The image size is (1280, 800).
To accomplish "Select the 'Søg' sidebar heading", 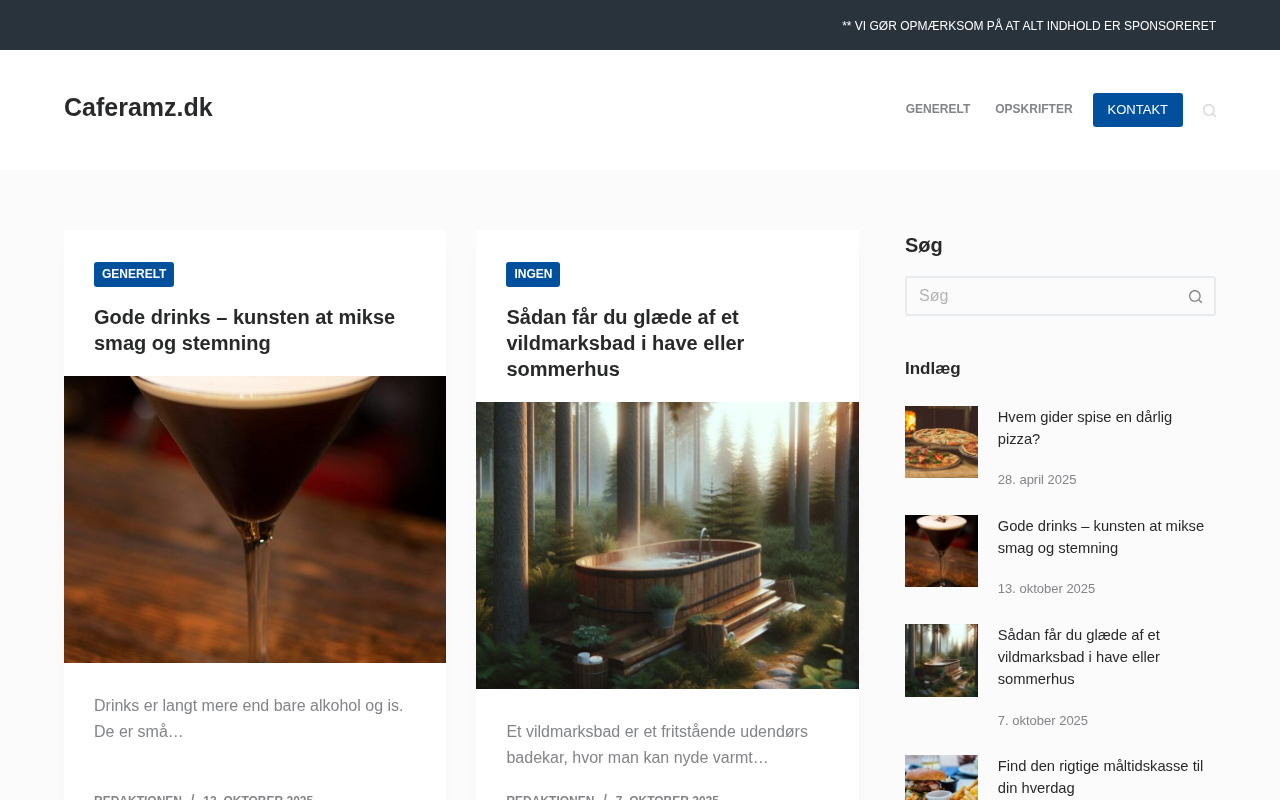I will 924,245.
